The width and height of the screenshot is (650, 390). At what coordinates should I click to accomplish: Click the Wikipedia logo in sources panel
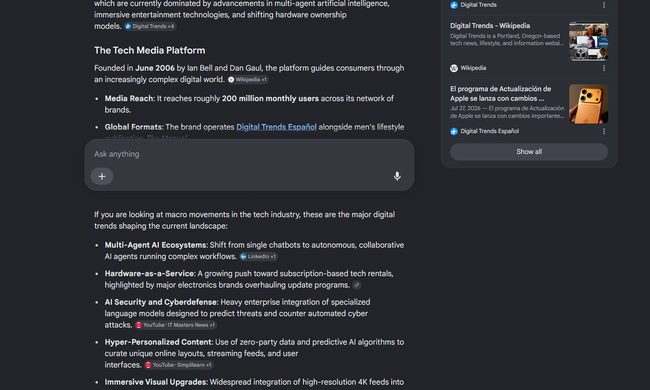pyautogui.click(x=454, y=68)
